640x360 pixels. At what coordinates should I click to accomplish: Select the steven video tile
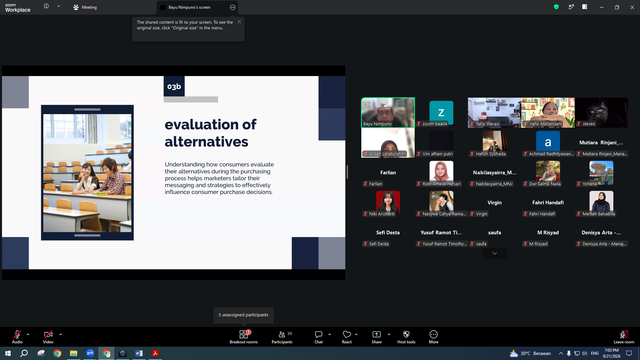[601, 112]
